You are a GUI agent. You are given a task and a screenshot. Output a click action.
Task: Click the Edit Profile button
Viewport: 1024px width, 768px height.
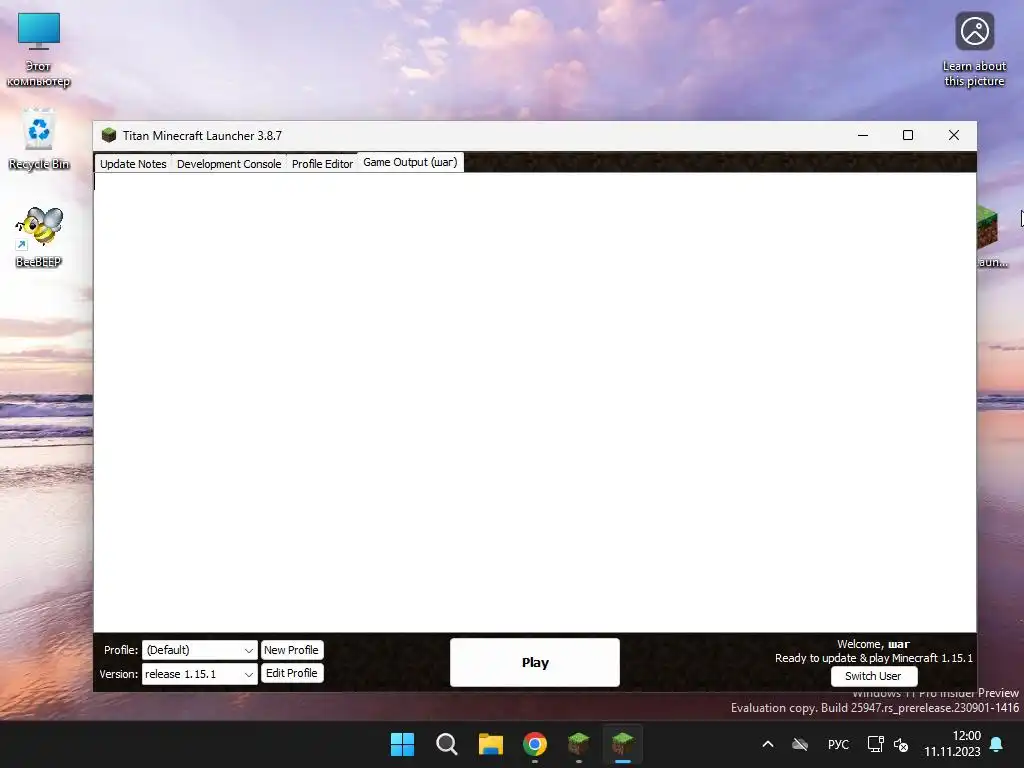(291, 673)
